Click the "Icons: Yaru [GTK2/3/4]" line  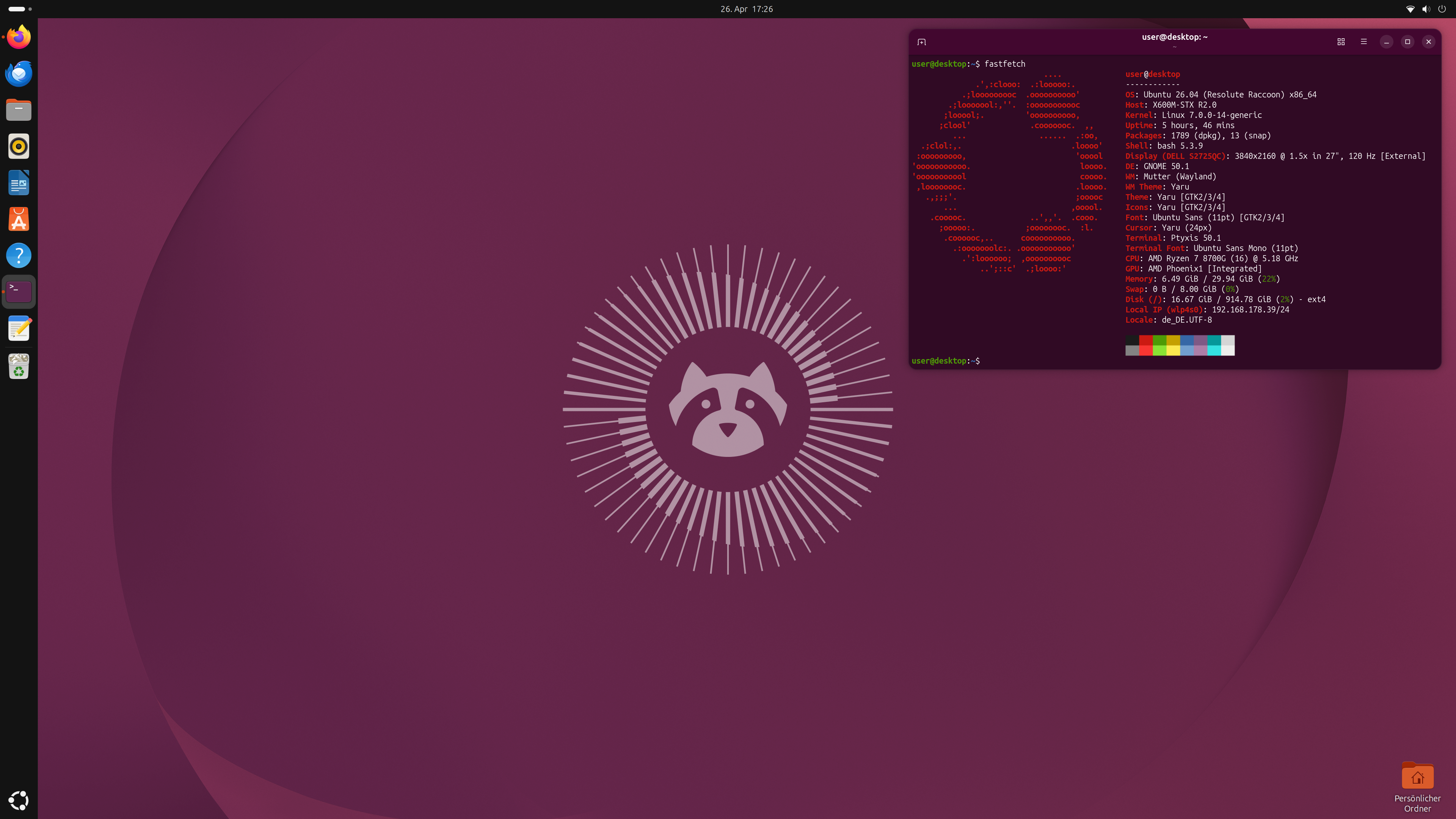point(1175,207)
